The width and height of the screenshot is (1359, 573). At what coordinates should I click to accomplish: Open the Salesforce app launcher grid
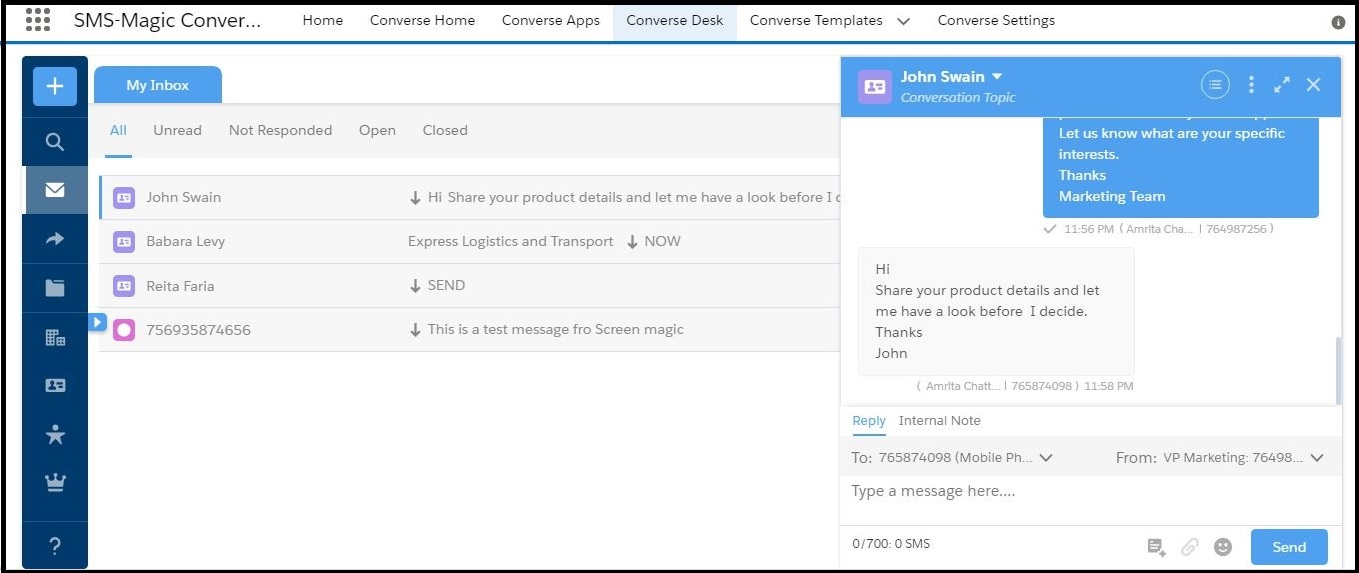[x=37, y=20]
